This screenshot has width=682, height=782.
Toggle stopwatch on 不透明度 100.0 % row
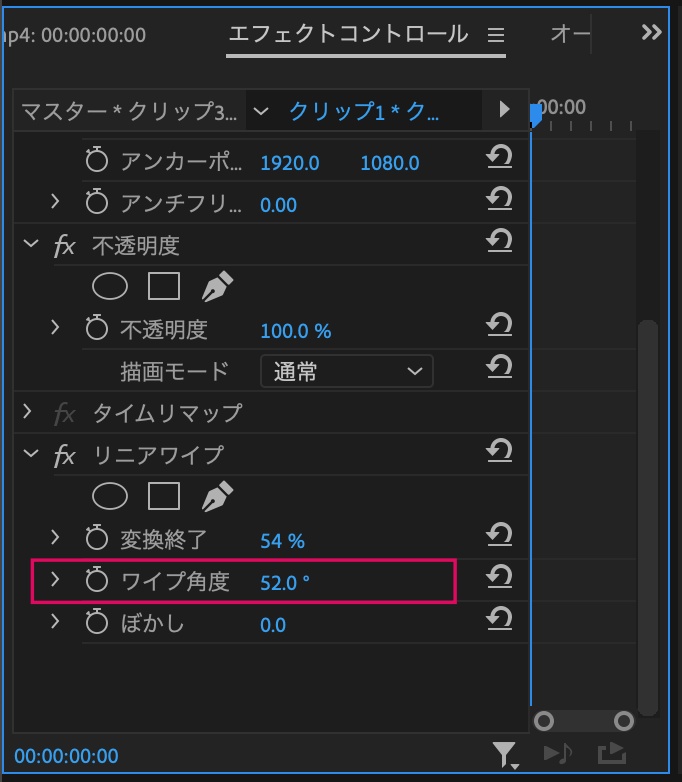tap(96, 328)
